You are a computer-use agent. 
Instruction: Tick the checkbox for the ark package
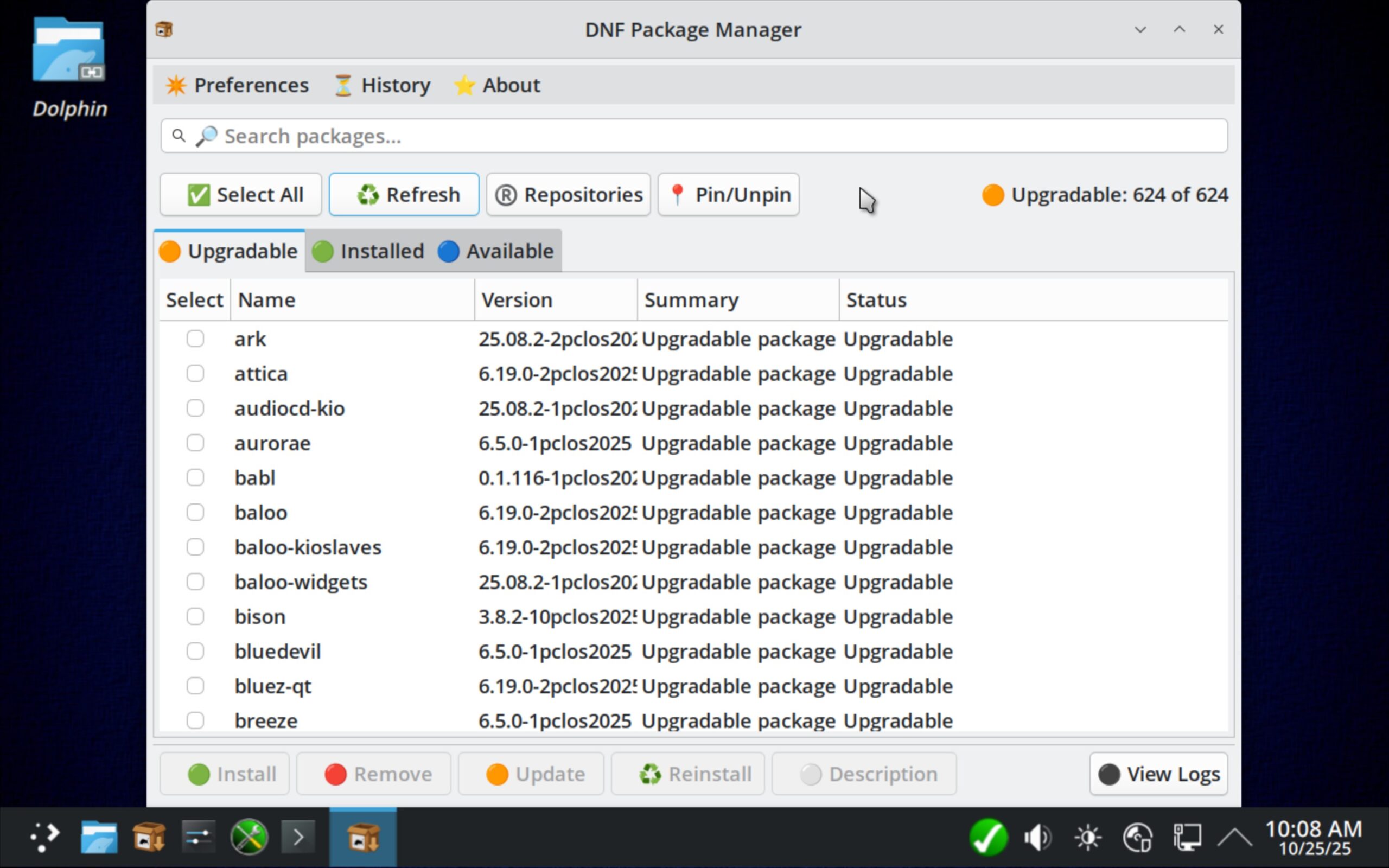195,339
